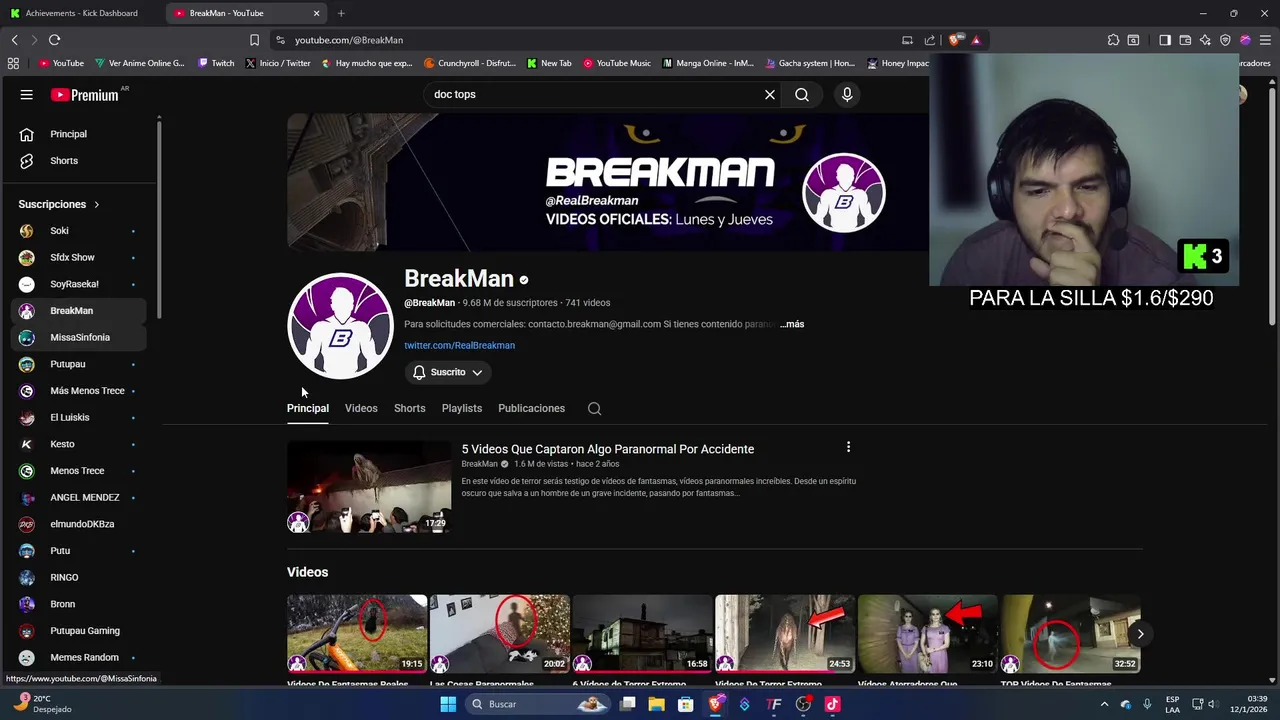The height and width of the screenshot is (720, 1280).
Task: Open Shorts in the sidebar
Action: [81, 161]
